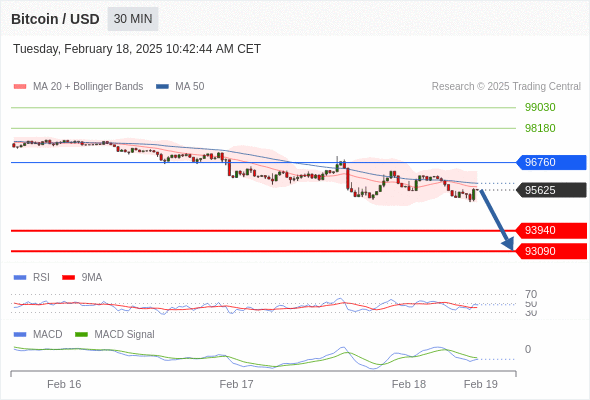
Task: Click the blue MACD legend swatch
Action: 20,335
